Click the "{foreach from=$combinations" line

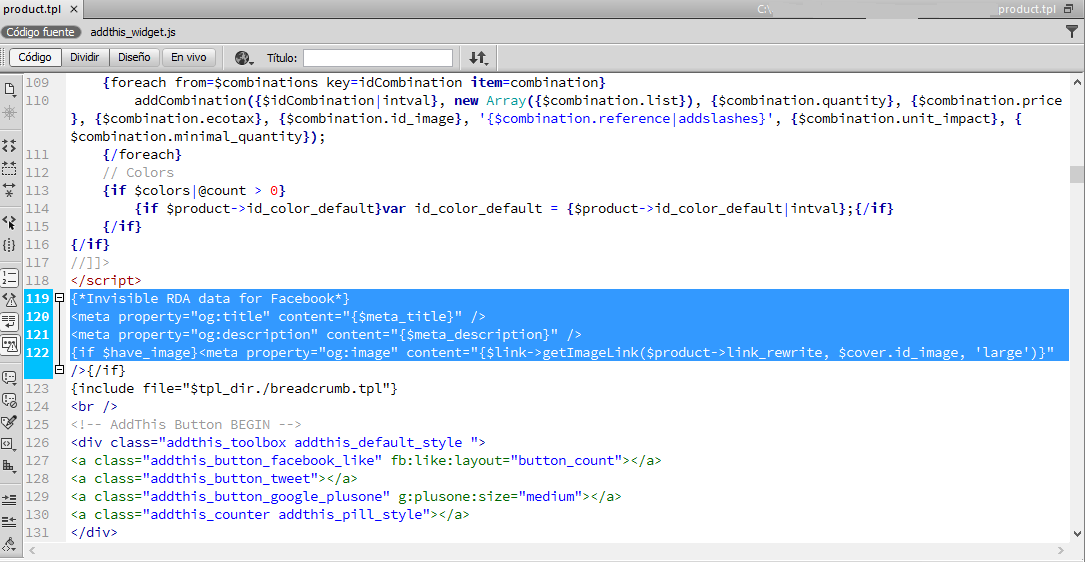point(354,82)
